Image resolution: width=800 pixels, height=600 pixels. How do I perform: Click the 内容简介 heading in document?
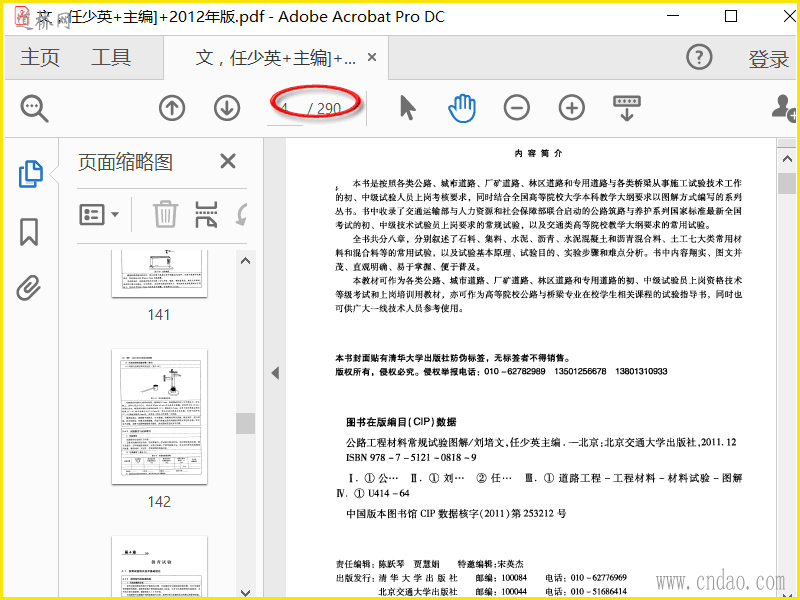pos(538,153)
